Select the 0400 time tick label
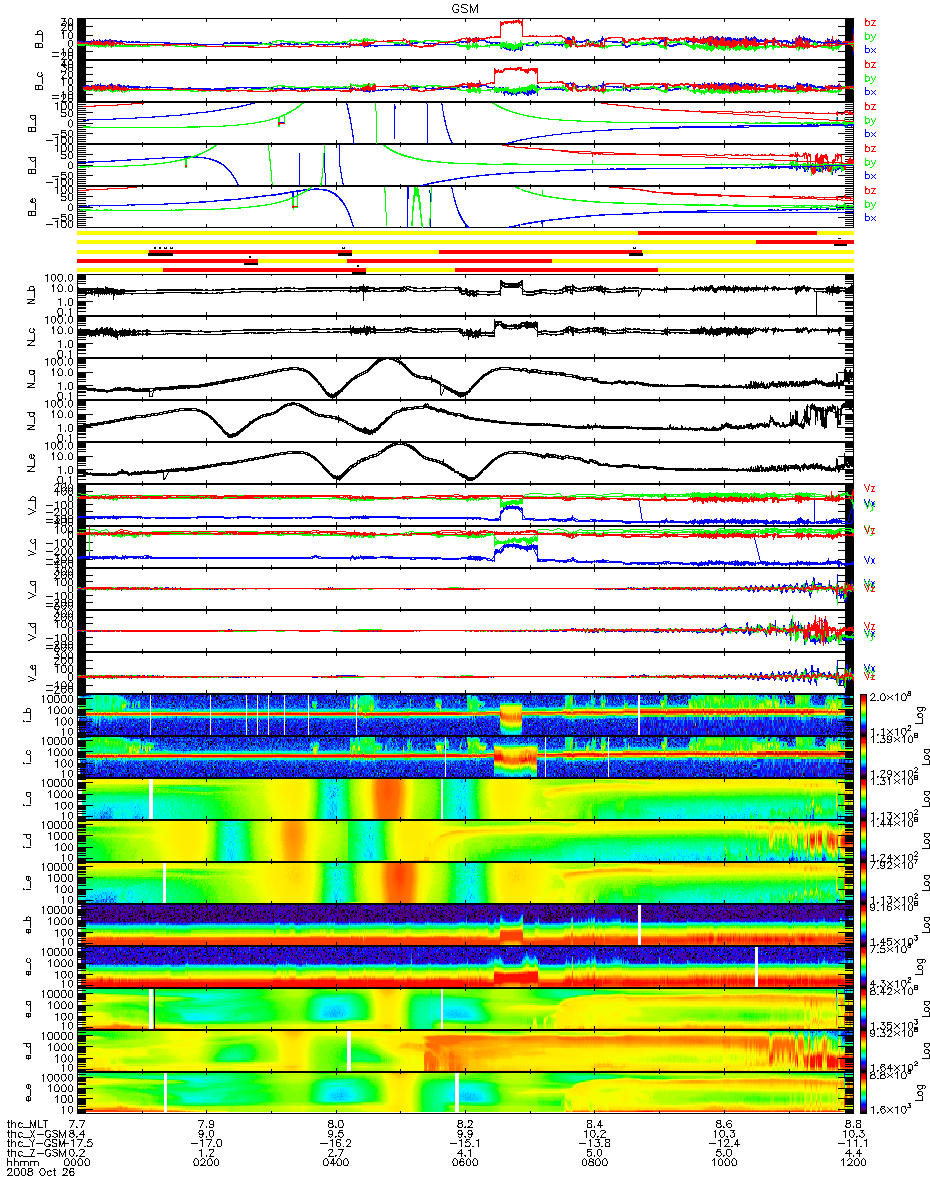 pyautogui.click(x=335, y=1165)
